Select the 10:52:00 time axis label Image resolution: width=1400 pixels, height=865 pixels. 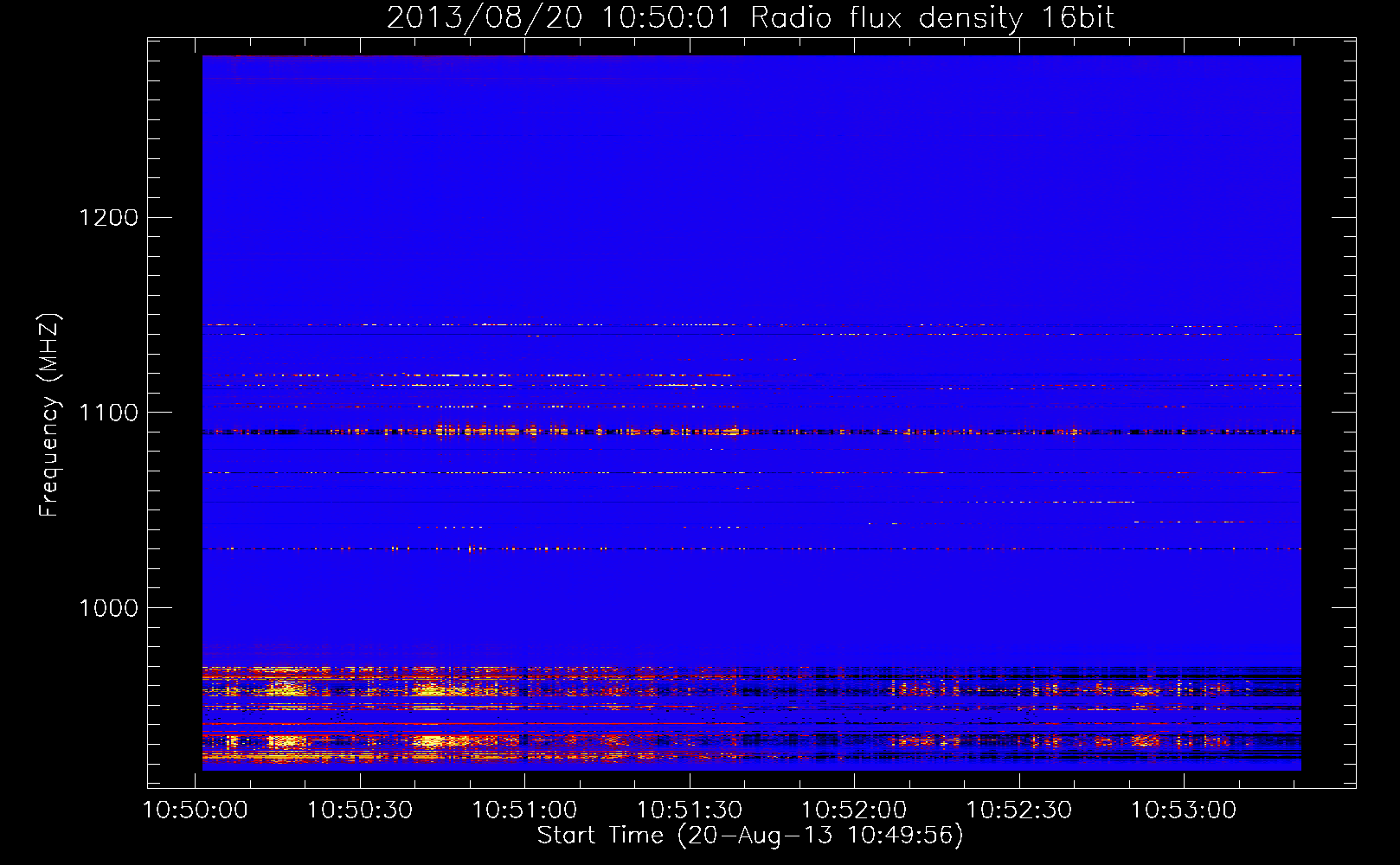[x=854, y=811]
